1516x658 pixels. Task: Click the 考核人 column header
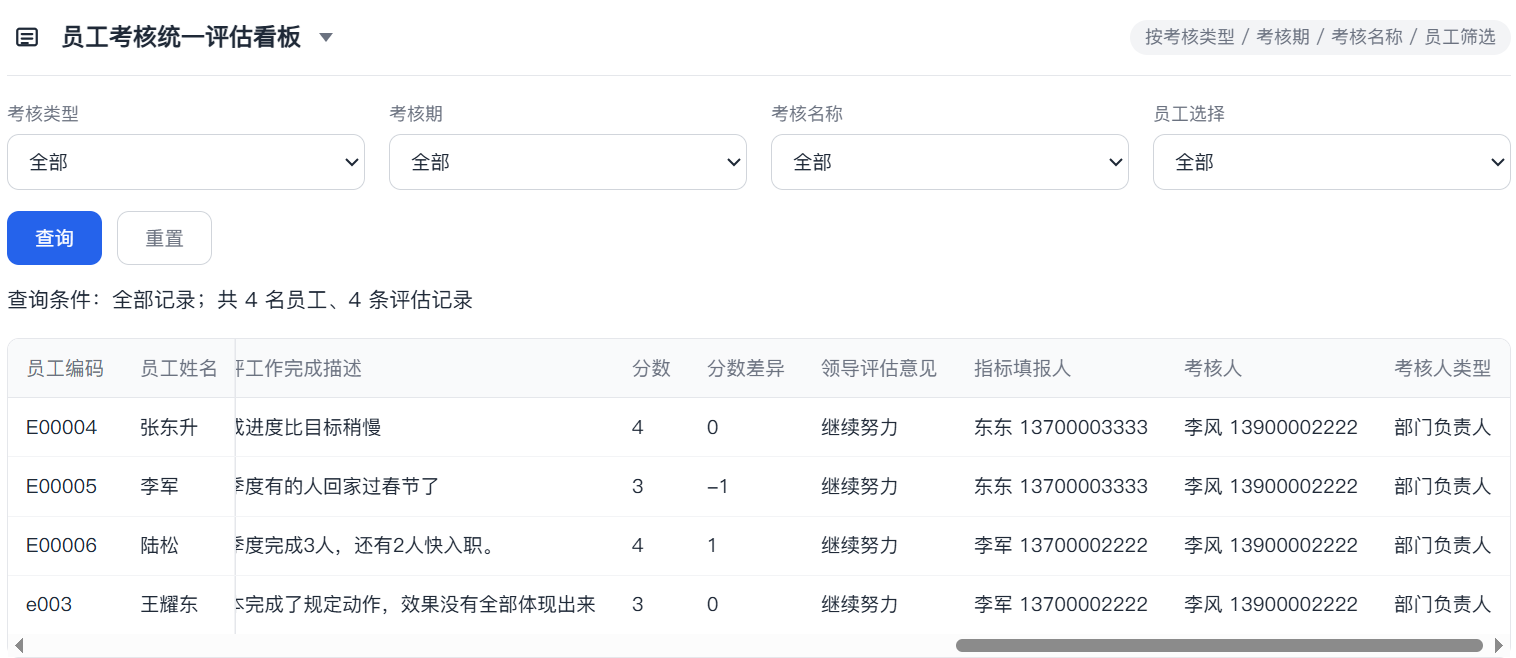point(1213,369)
